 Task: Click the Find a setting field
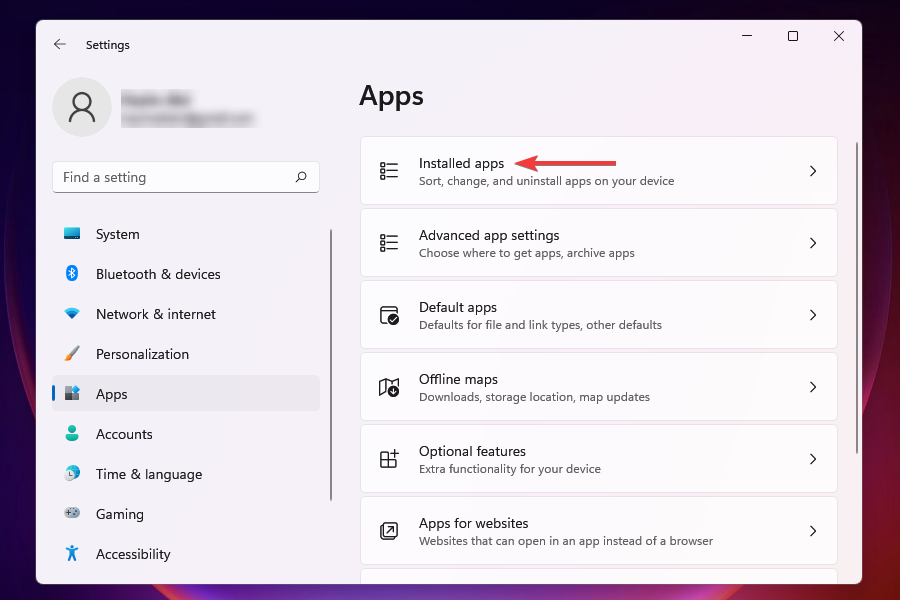[x=186, y=177]
